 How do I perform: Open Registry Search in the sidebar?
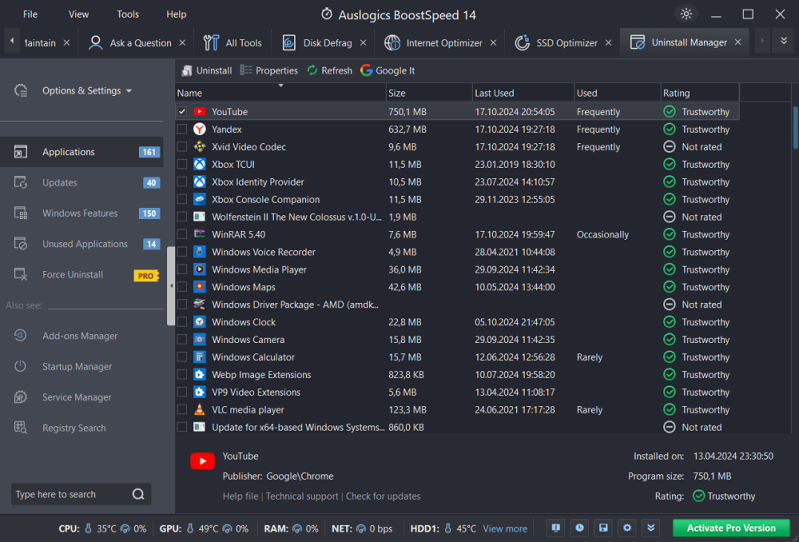[74, 428]
